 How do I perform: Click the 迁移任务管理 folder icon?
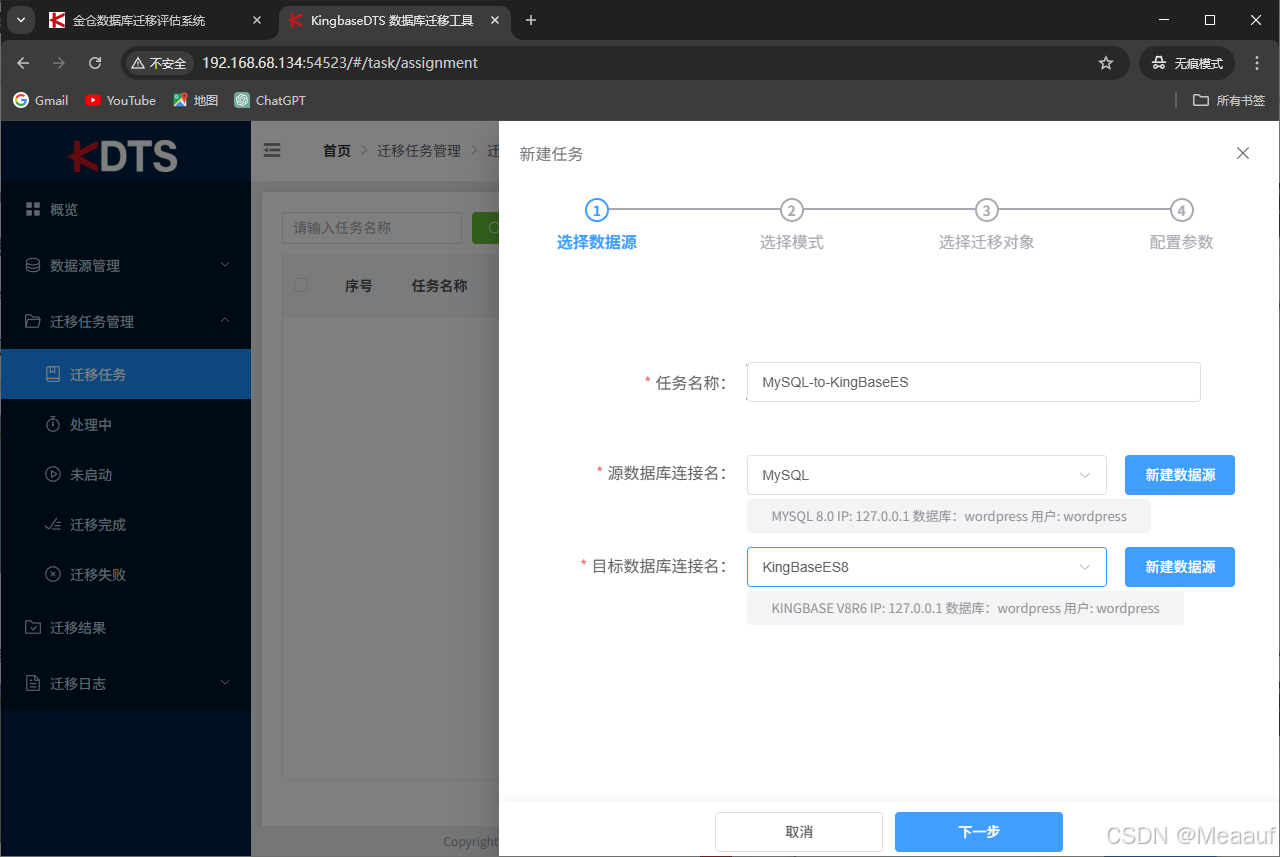[33, 322]
